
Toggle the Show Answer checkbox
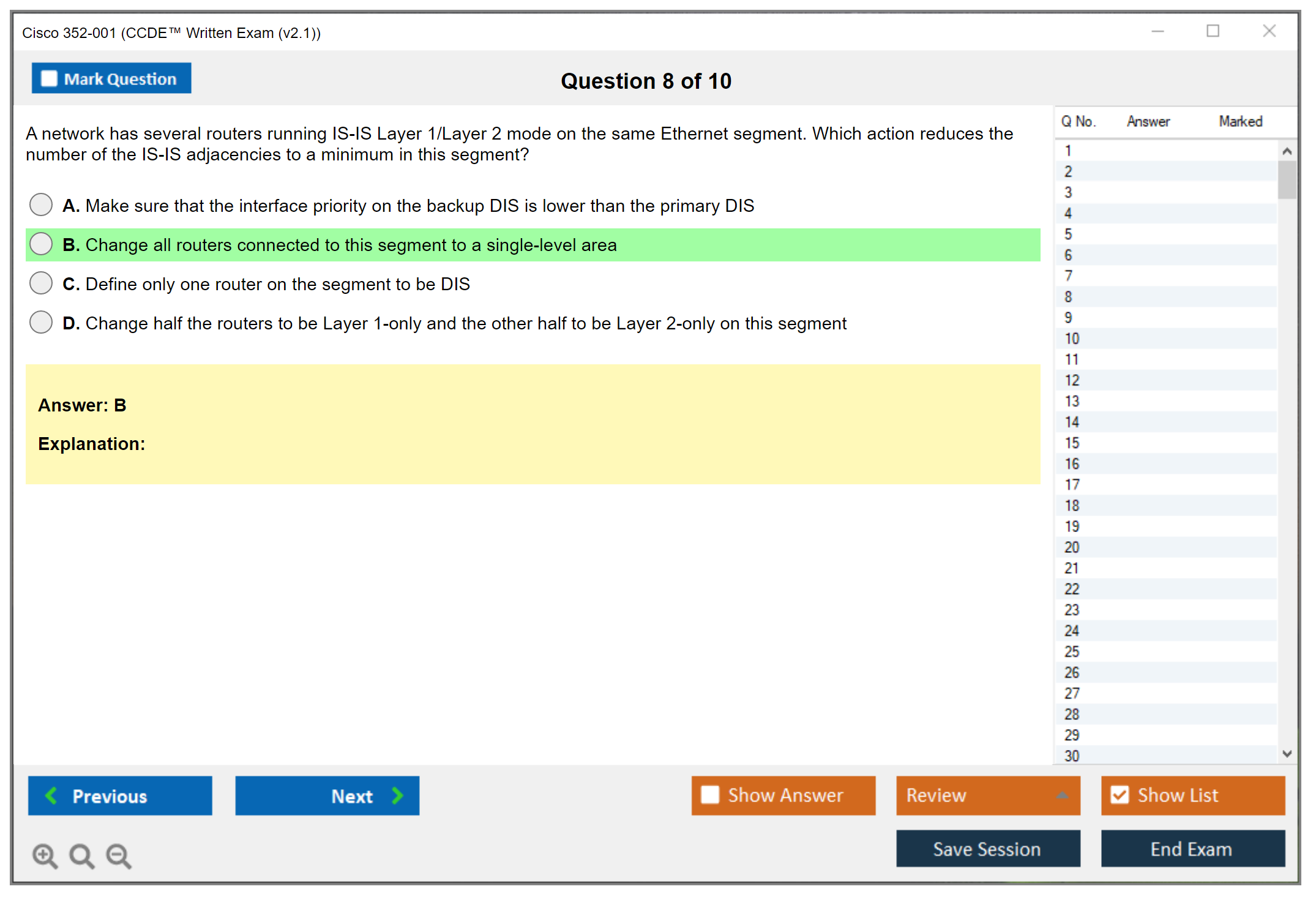(710, 795)
